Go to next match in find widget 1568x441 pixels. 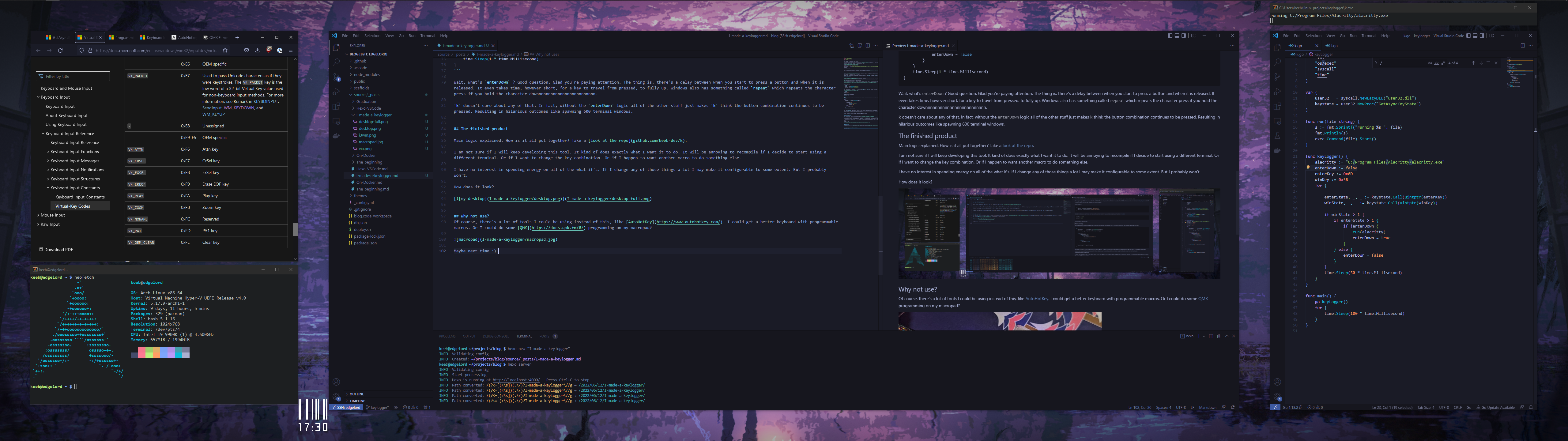(x=1481, y=63)
